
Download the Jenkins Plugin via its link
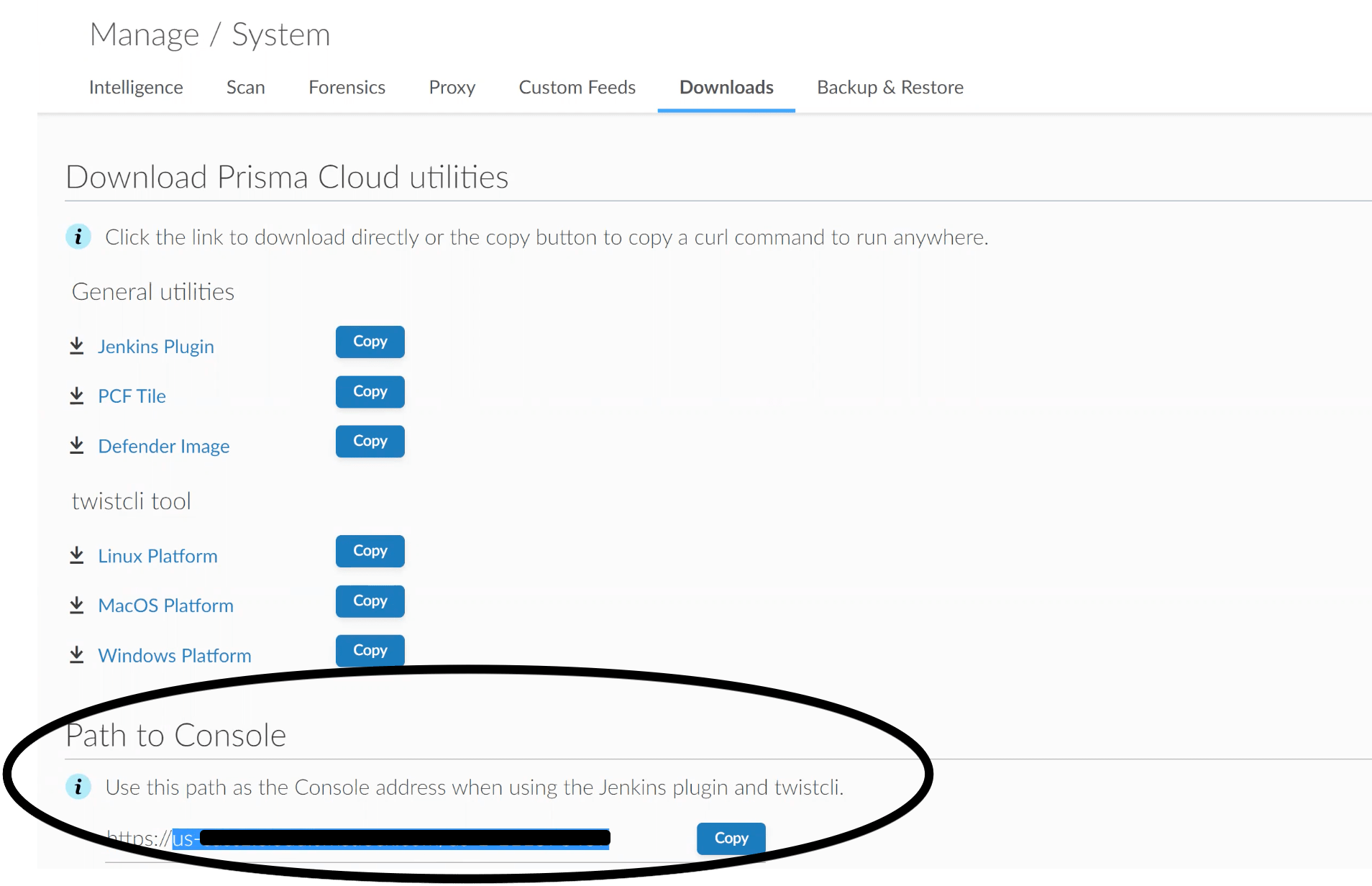tap(156, 346)
